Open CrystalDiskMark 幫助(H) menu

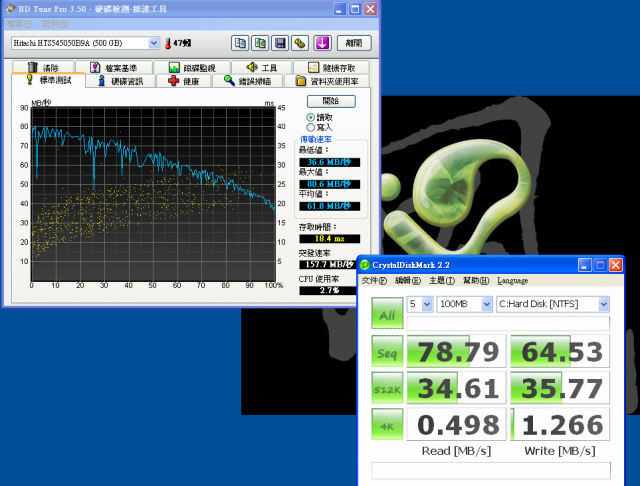476,280
